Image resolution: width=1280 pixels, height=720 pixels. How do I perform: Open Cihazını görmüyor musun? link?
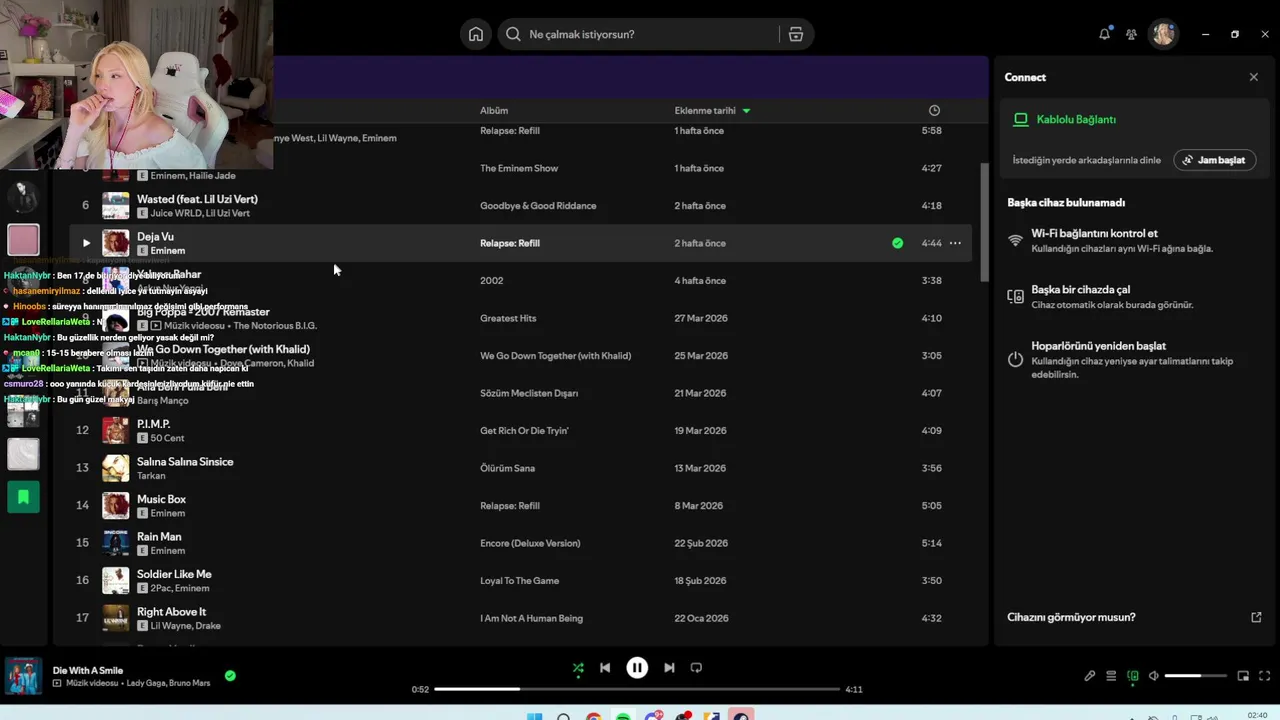[x=1071, y=617]
